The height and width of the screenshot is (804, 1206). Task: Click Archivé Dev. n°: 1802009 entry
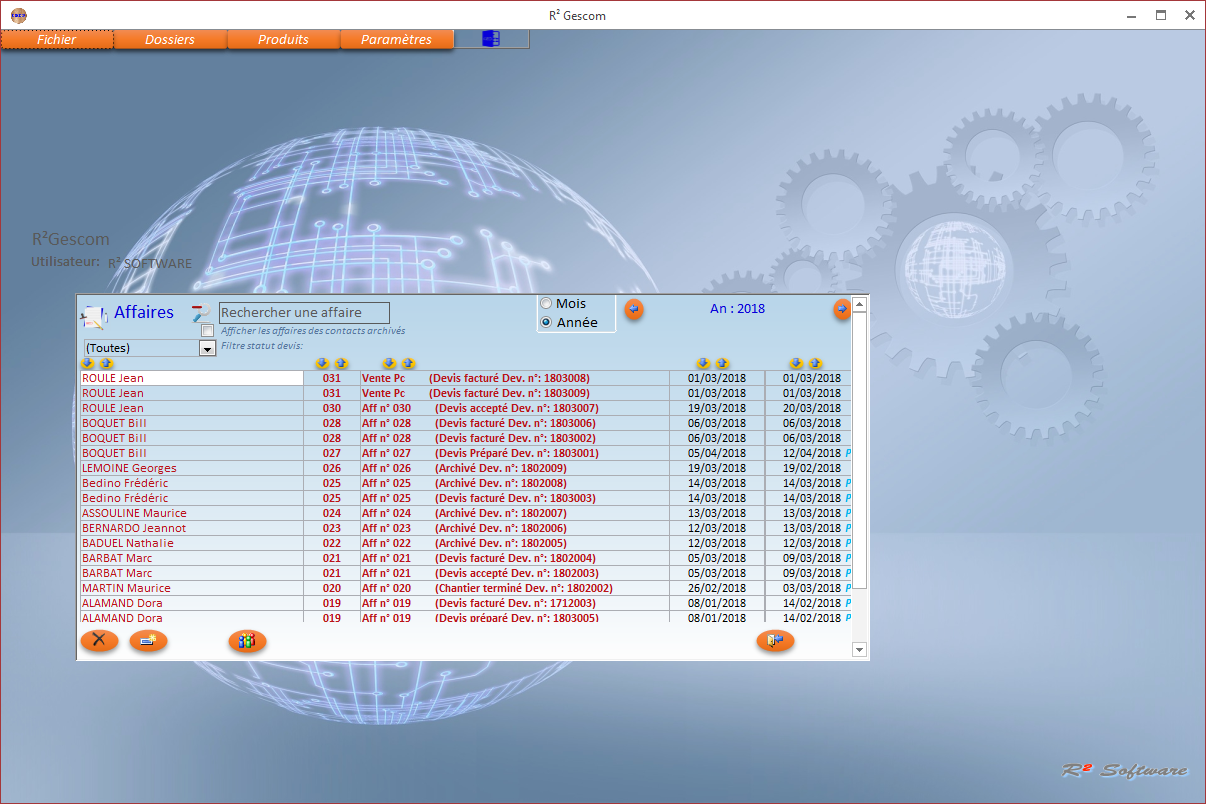coord(501,468)
